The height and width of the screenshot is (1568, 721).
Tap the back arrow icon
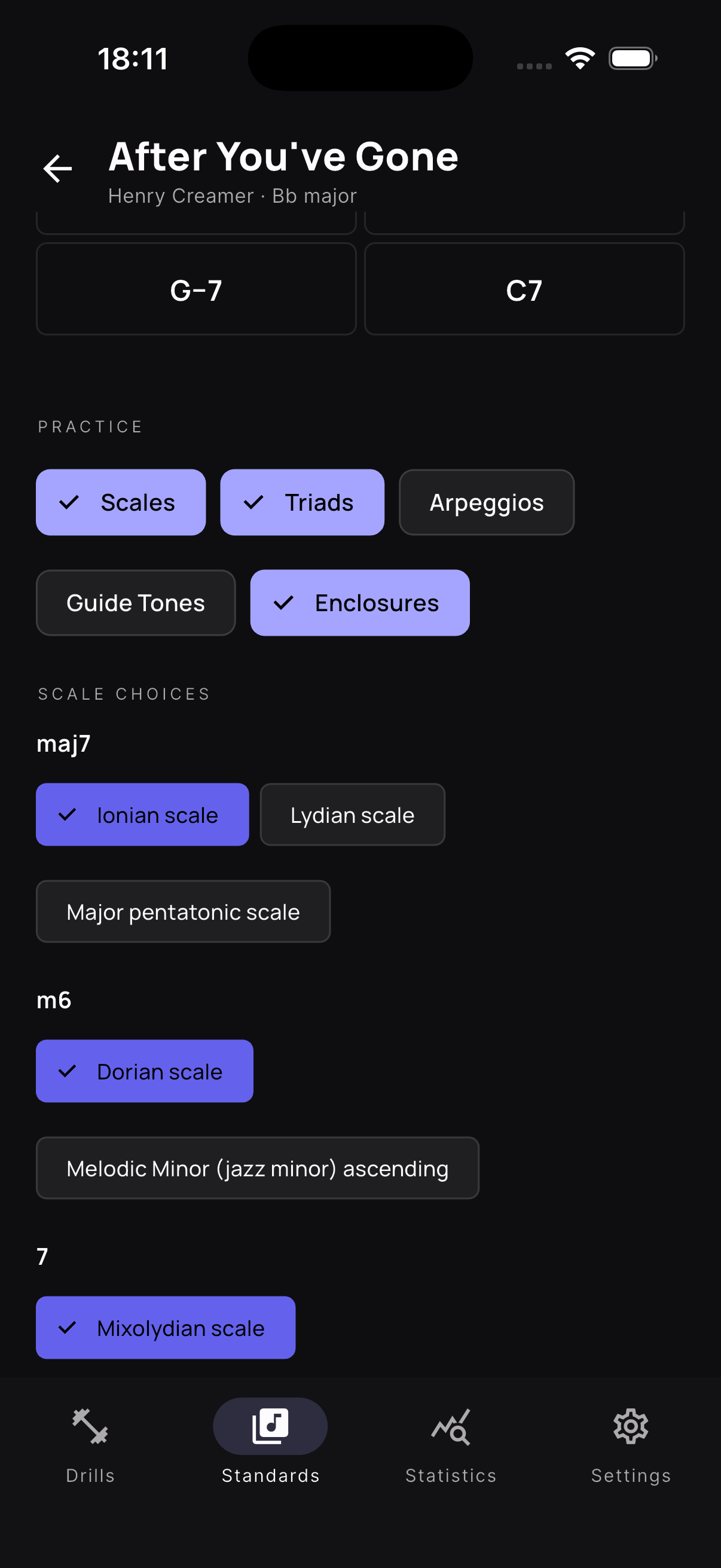tap(58, 169)
